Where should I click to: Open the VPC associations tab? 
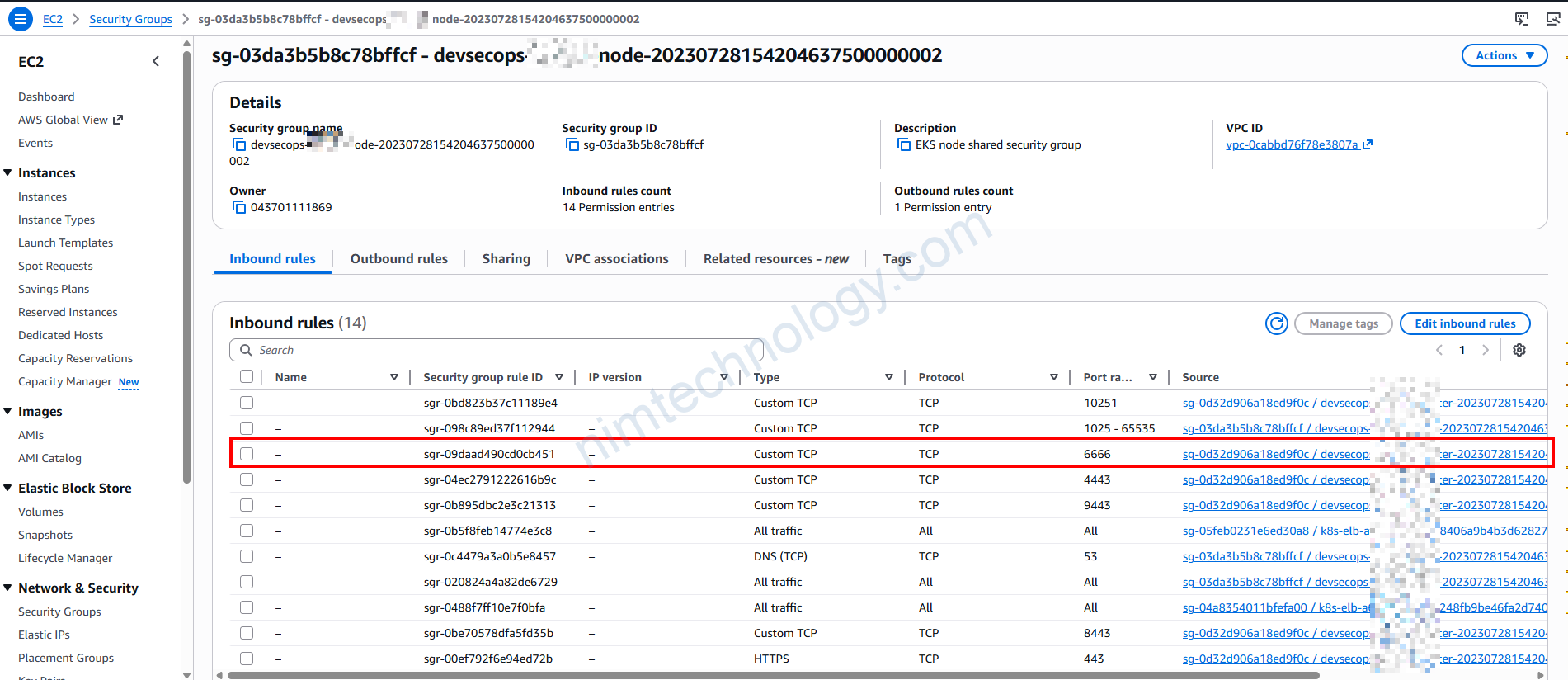[x=616, y=259]
